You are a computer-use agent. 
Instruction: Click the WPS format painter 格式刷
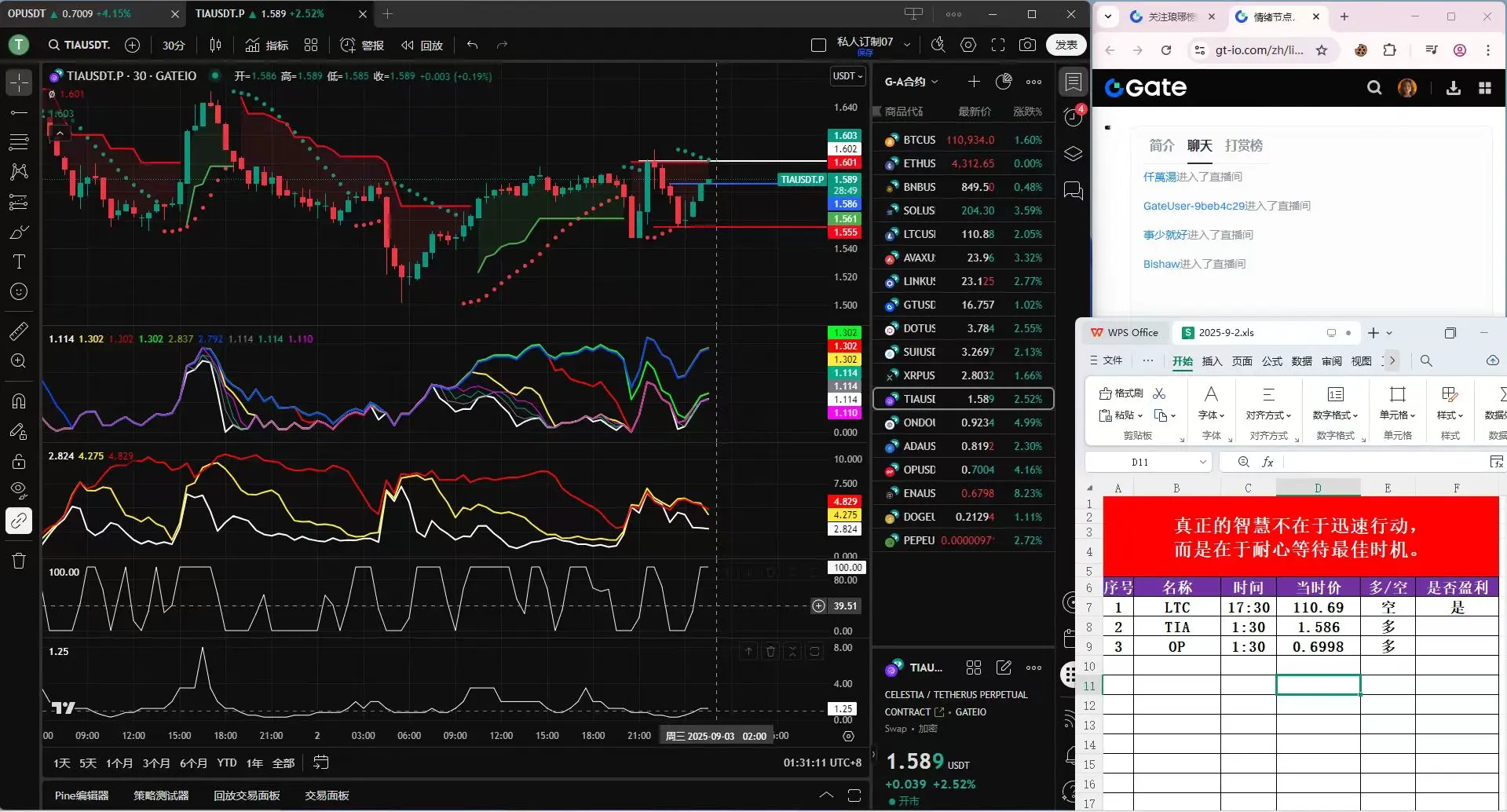(x=1121, y=393)
